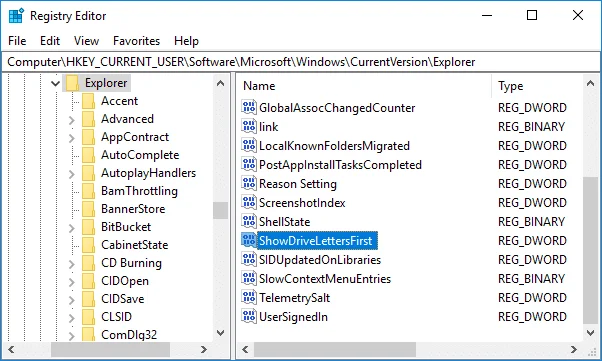Select the ComDlg32 key label
Viewport: 602px width, 361px height.
point(129,335)
